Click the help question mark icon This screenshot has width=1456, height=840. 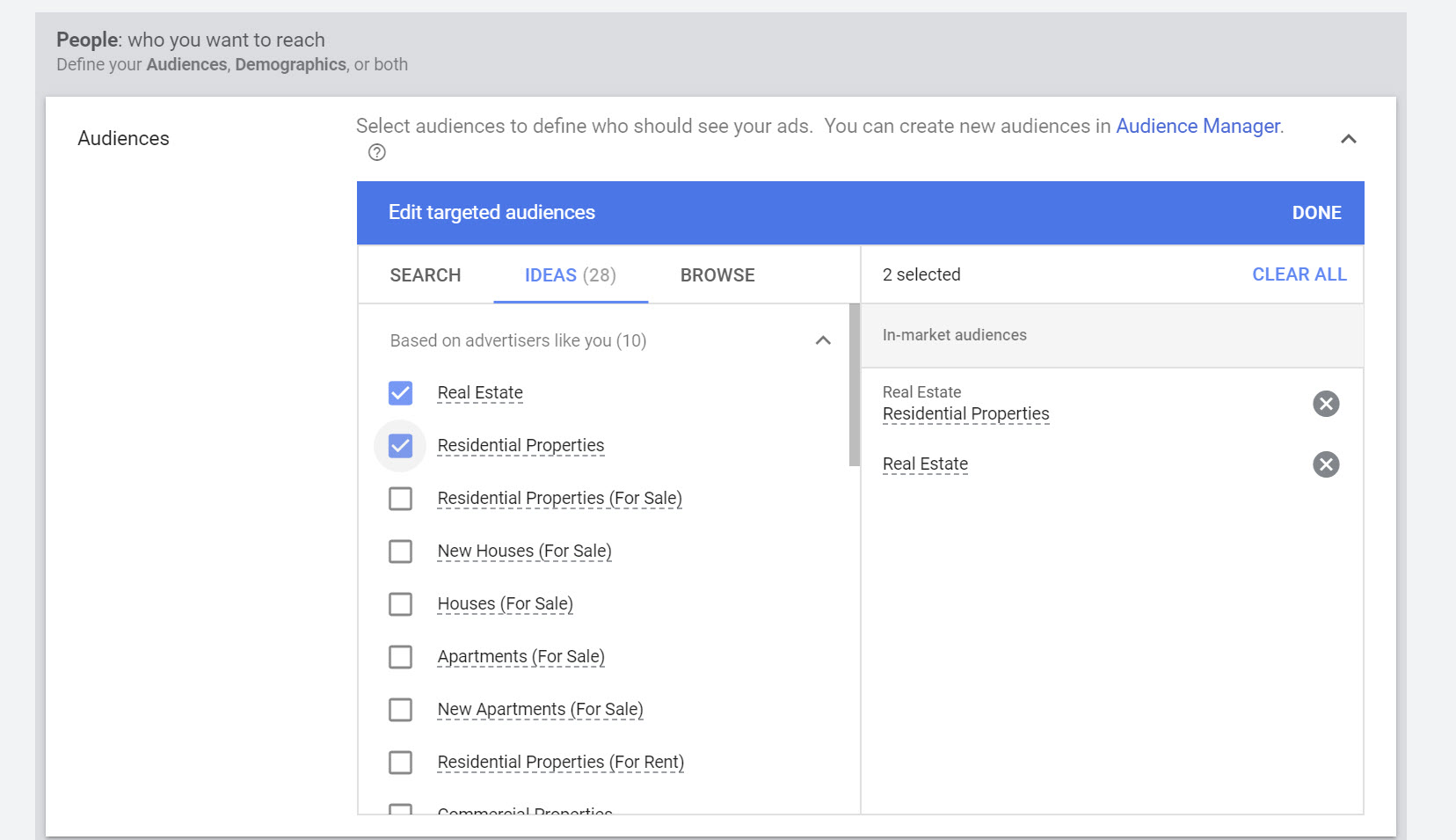377,152
